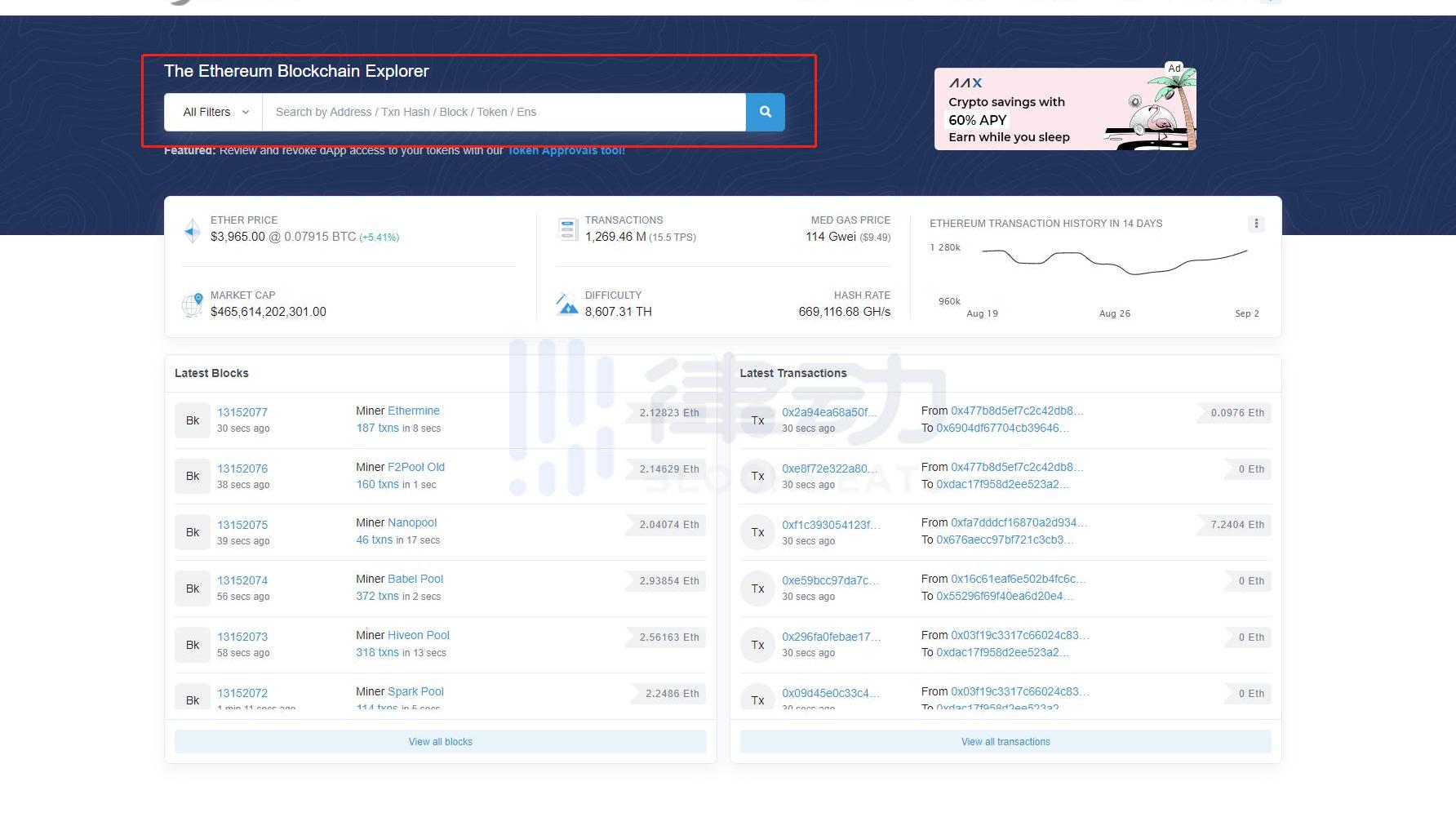
Task: Open miner Nanopool's address page
Action: [412, 522]
